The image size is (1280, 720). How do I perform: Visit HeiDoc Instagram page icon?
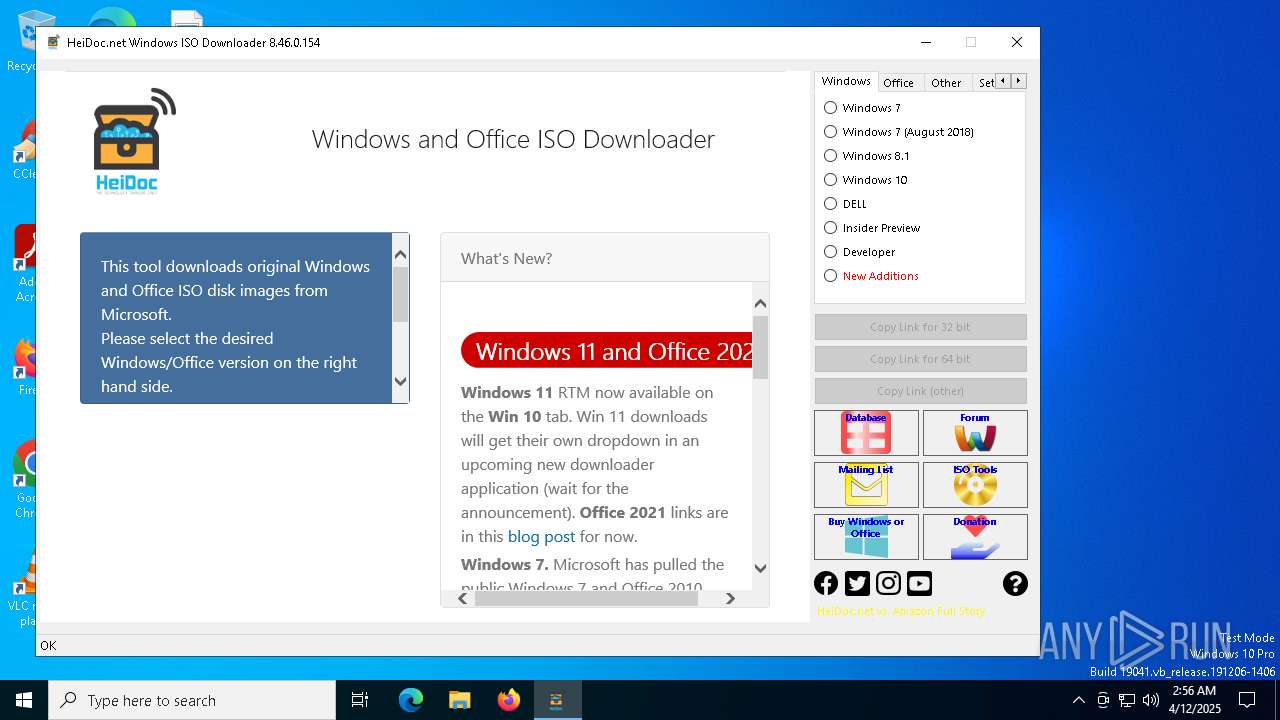click(x=888, y=583)
